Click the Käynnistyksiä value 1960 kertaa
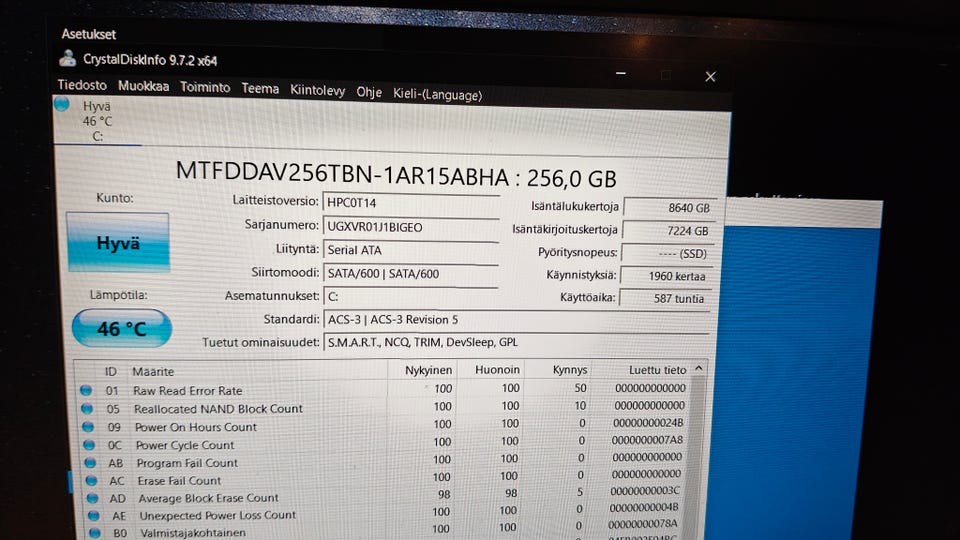The width and height of the screenshot is (960, 540). click(666, 276)
